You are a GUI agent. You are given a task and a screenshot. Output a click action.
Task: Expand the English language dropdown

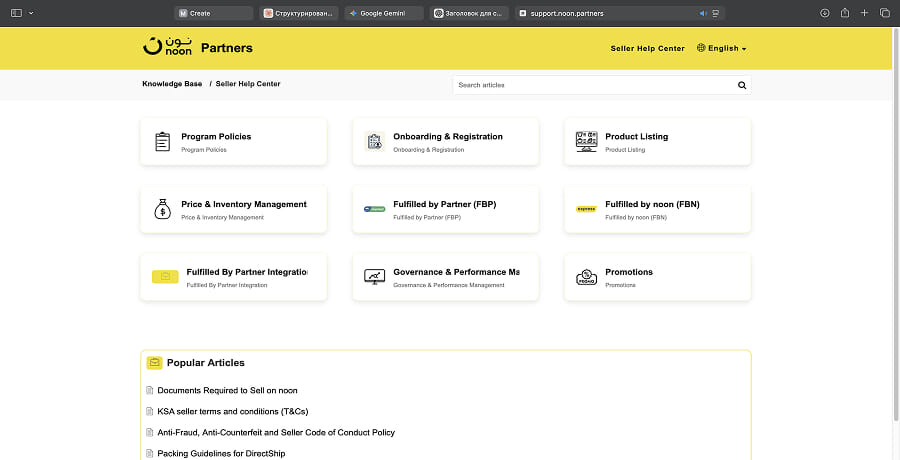coord(727,49)
